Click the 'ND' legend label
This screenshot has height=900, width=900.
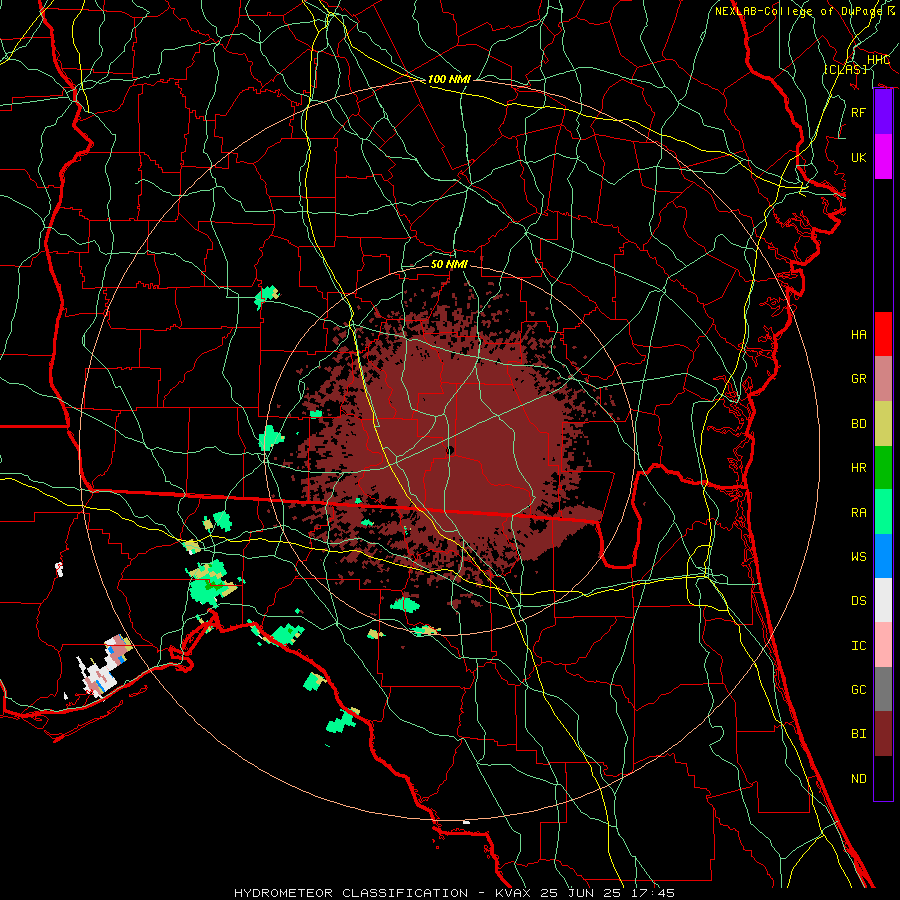858,779
